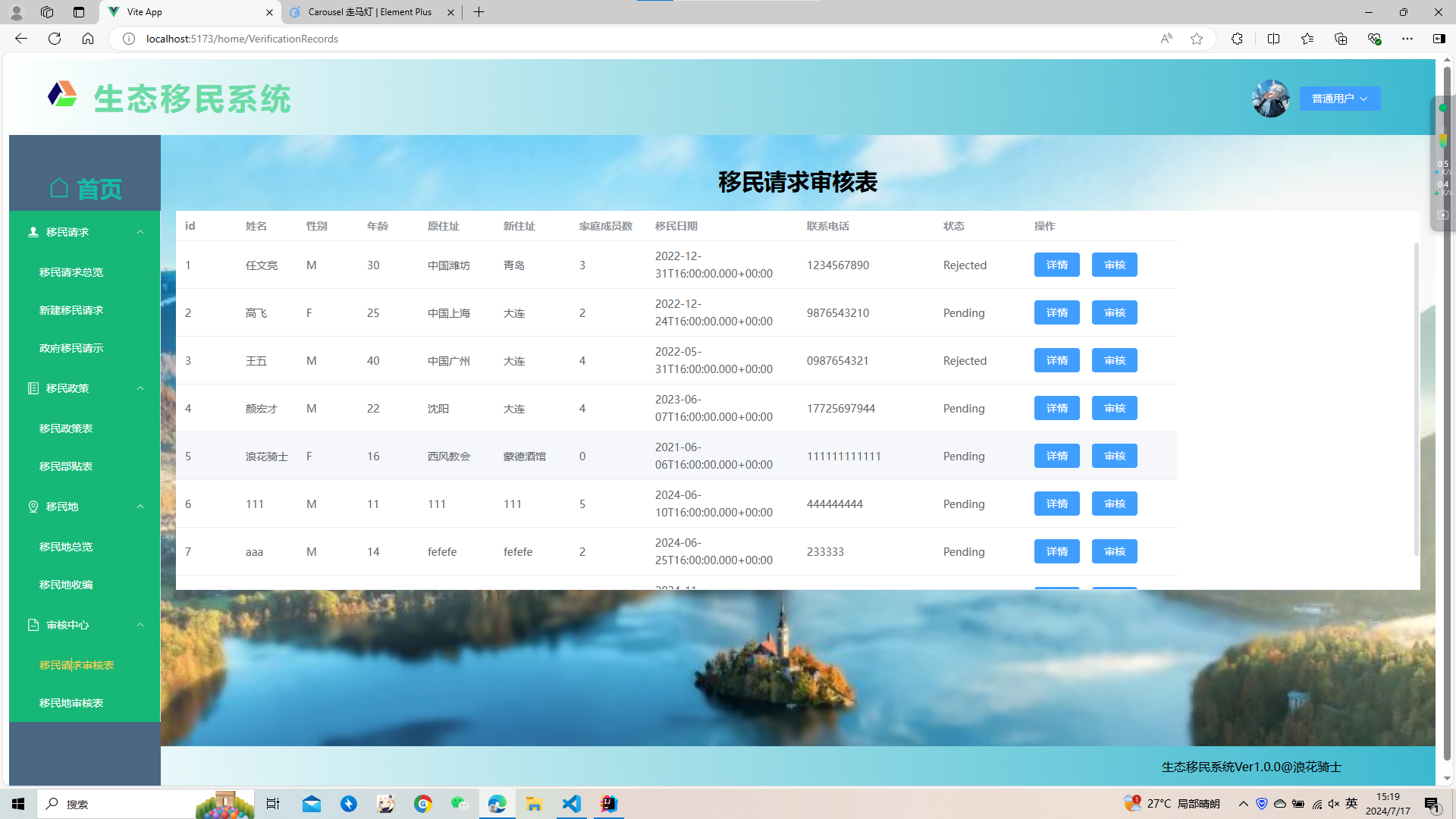The image size is (1456, 819).
Task: Toggle split screen view icon
Action: [1273, 39]
